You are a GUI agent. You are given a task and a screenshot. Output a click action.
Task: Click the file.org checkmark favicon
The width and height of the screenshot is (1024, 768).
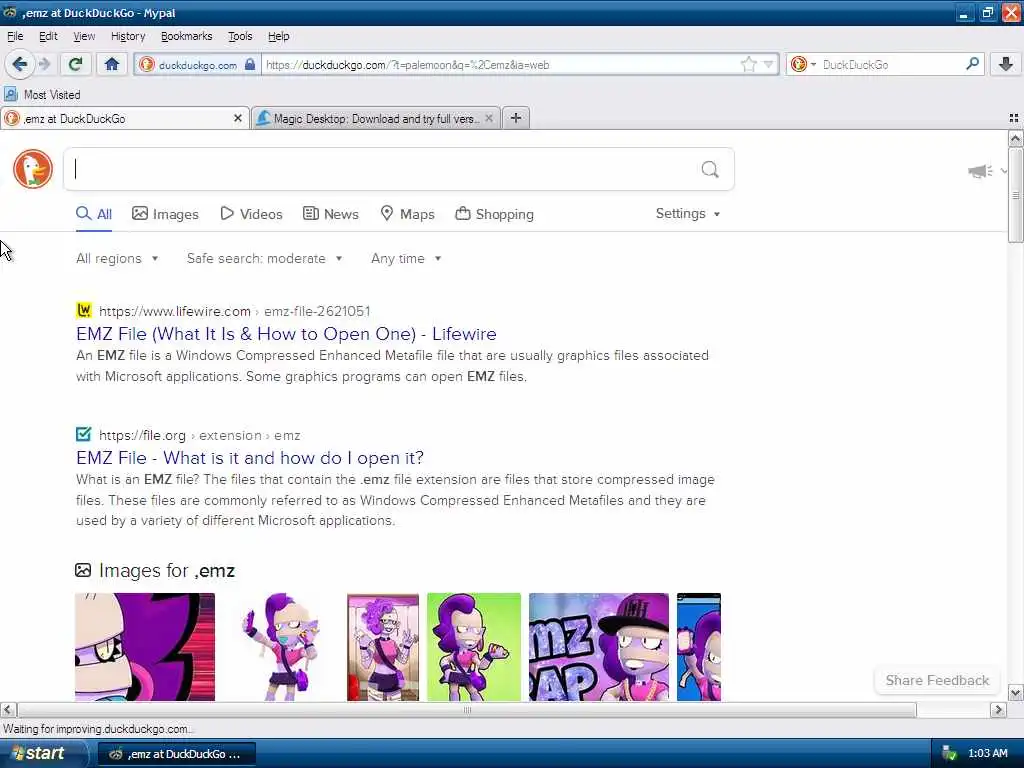pyautogui.click(x=84, y=434)
